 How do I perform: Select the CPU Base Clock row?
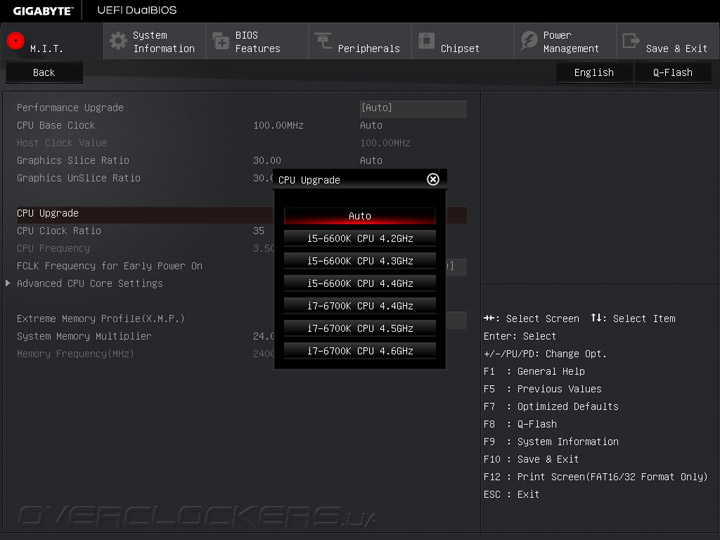point(242,125)
